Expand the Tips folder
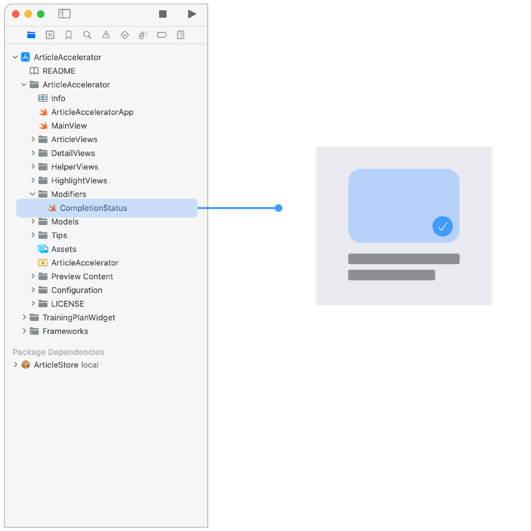Image resolution: width=531 pixels, height=531 pixels. (33, 235)
